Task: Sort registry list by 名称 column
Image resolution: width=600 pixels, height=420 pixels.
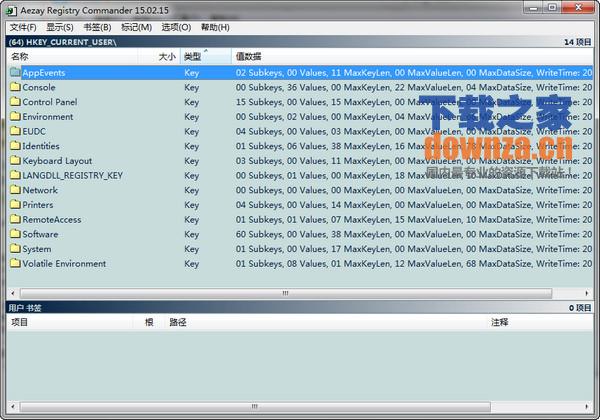Action: [72, 57]
